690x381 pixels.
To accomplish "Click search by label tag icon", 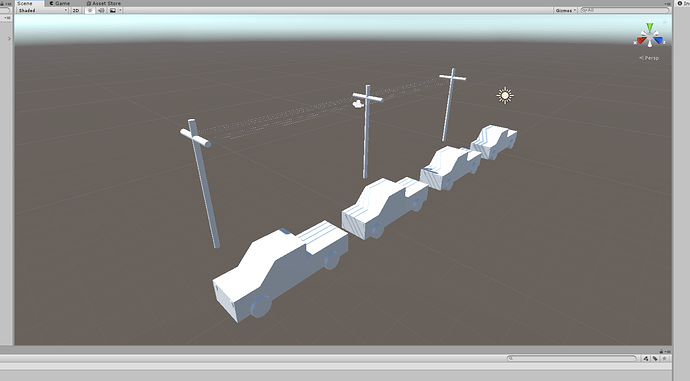I will (x=655, y=359).
